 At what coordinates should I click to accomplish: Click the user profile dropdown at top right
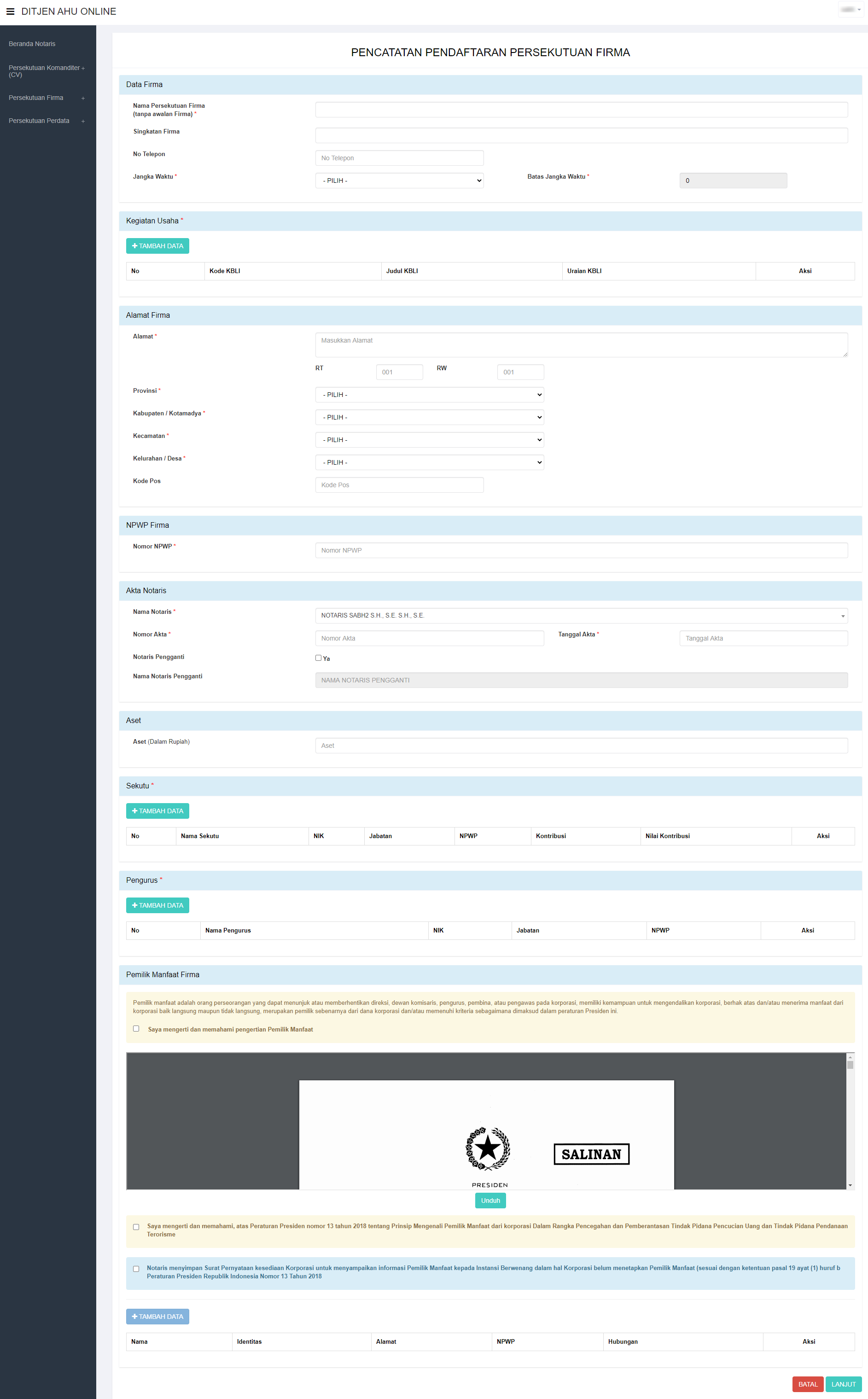[850, 10]
